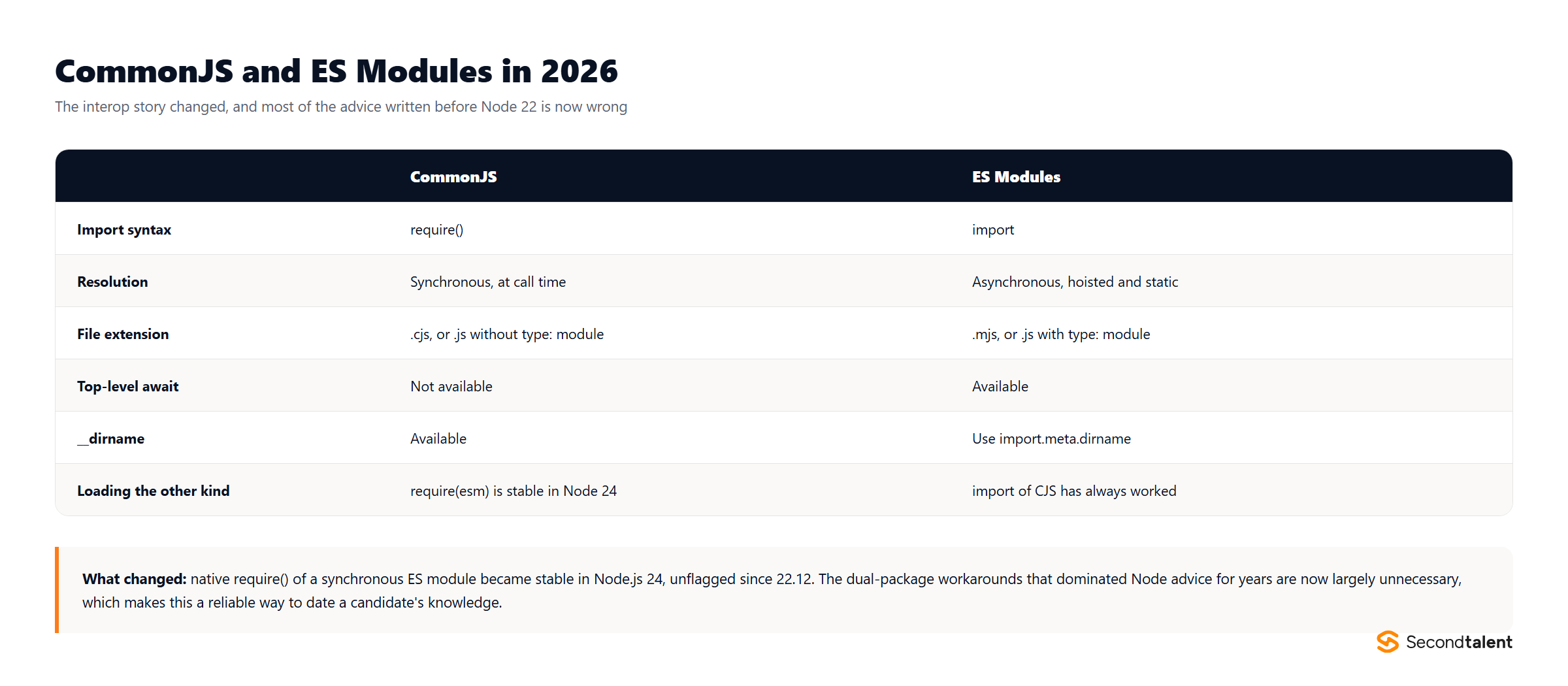The image size is (1568, 686).
Task: Click the What changed bold callout label
Action: click(x=134, y=579)
